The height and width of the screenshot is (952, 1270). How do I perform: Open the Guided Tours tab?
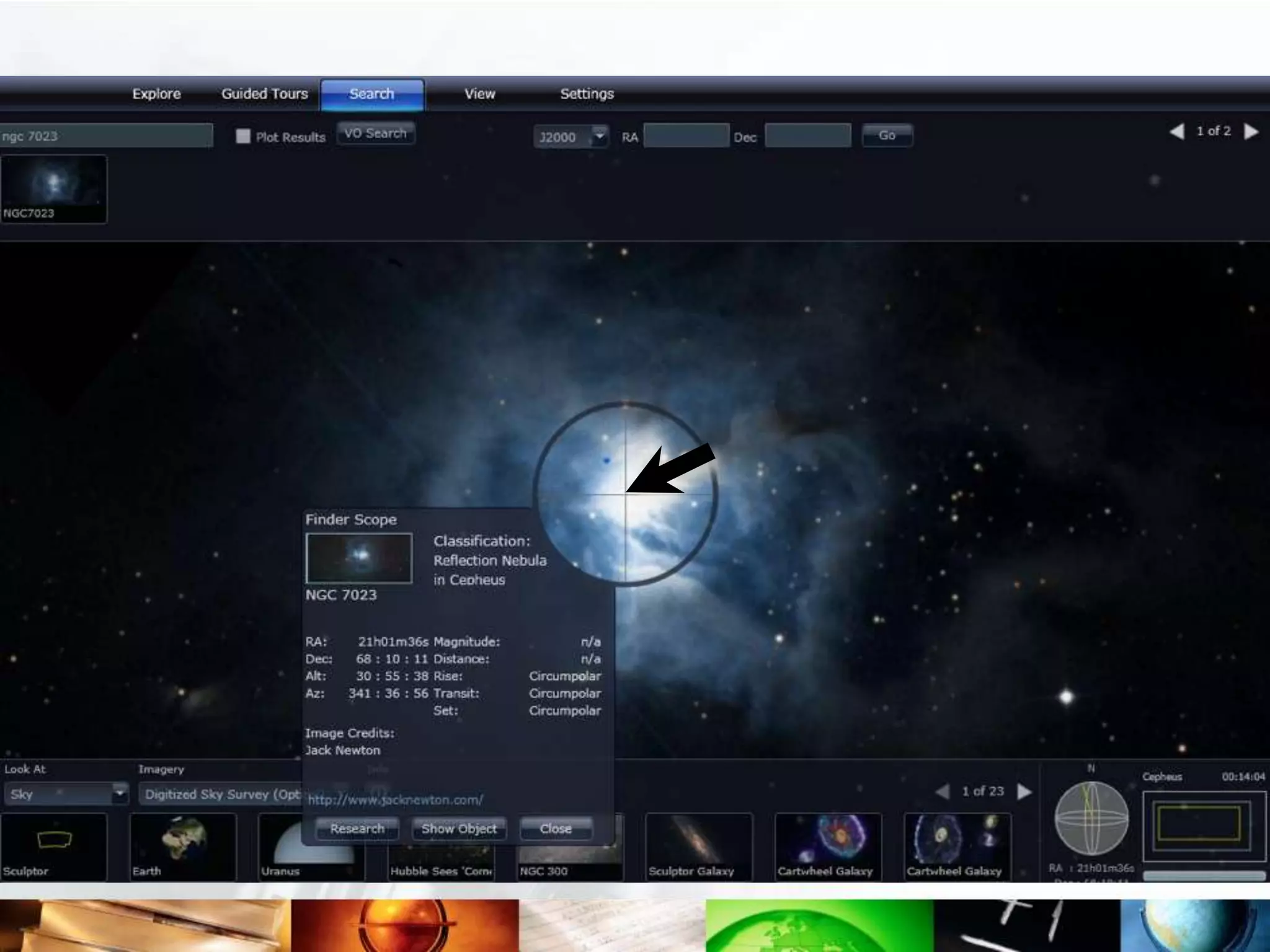pyautogui.click(x=265, y=94)
